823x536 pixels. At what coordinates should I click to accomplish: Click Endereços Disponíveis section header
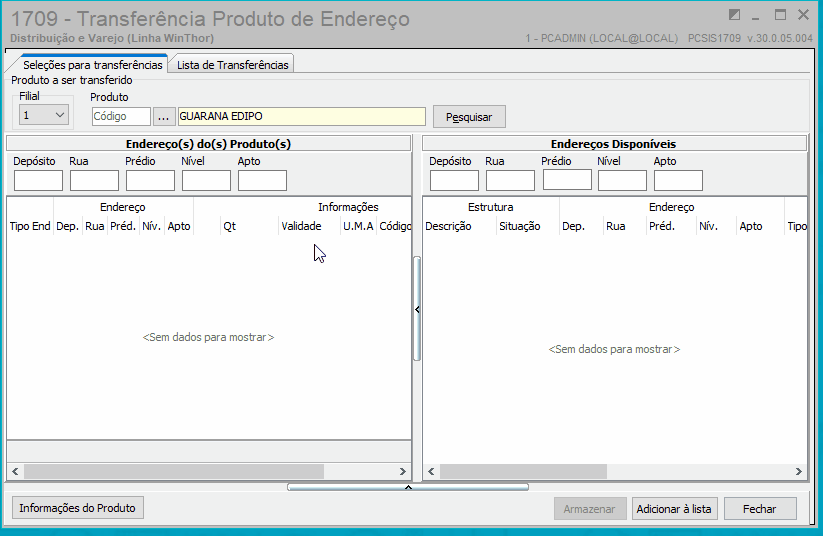click(614, 144)
